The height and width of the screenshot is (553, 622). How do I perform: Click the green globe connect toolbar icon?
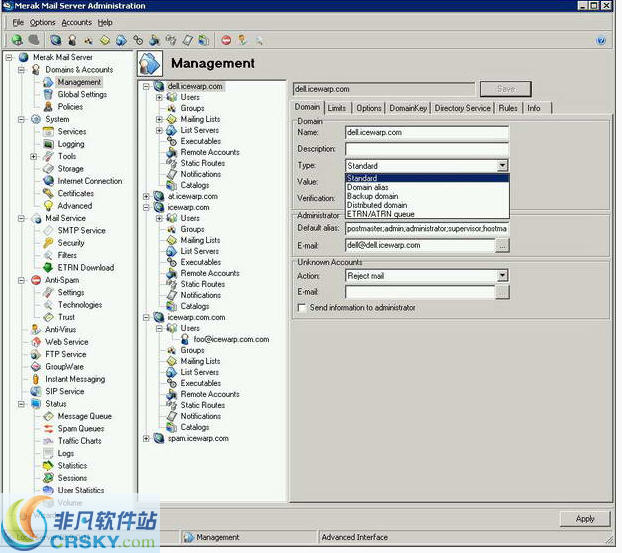pyautogui.click(x=17, y=40)
